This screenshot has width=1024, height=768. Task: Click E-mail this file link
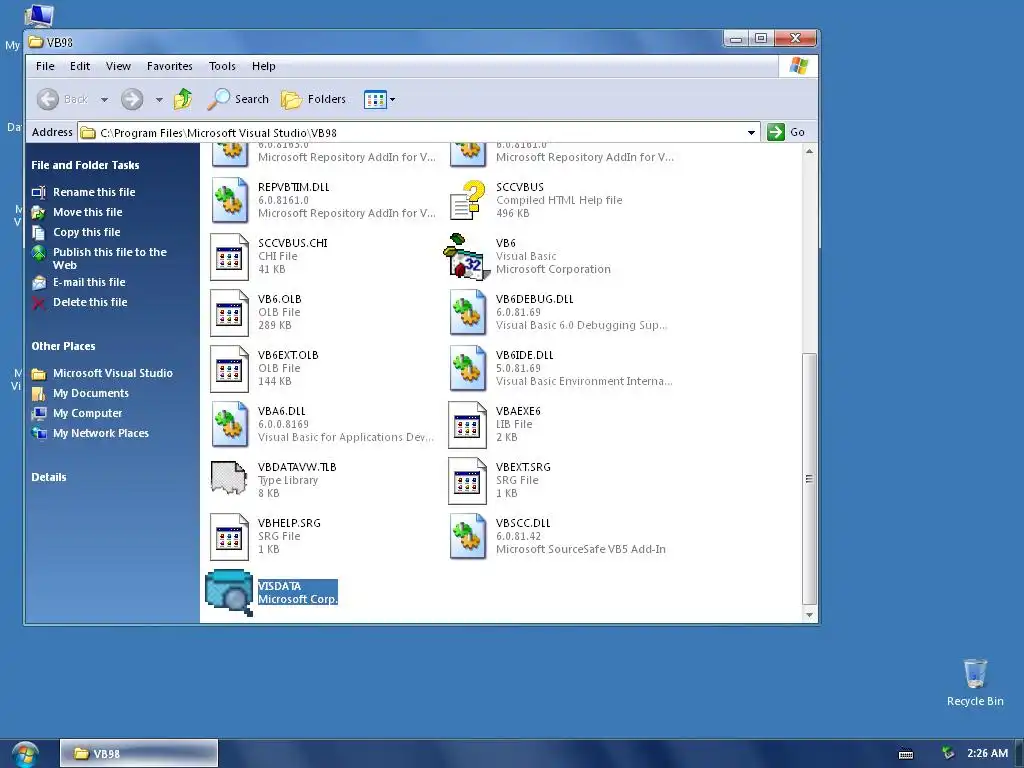point(89,282)
